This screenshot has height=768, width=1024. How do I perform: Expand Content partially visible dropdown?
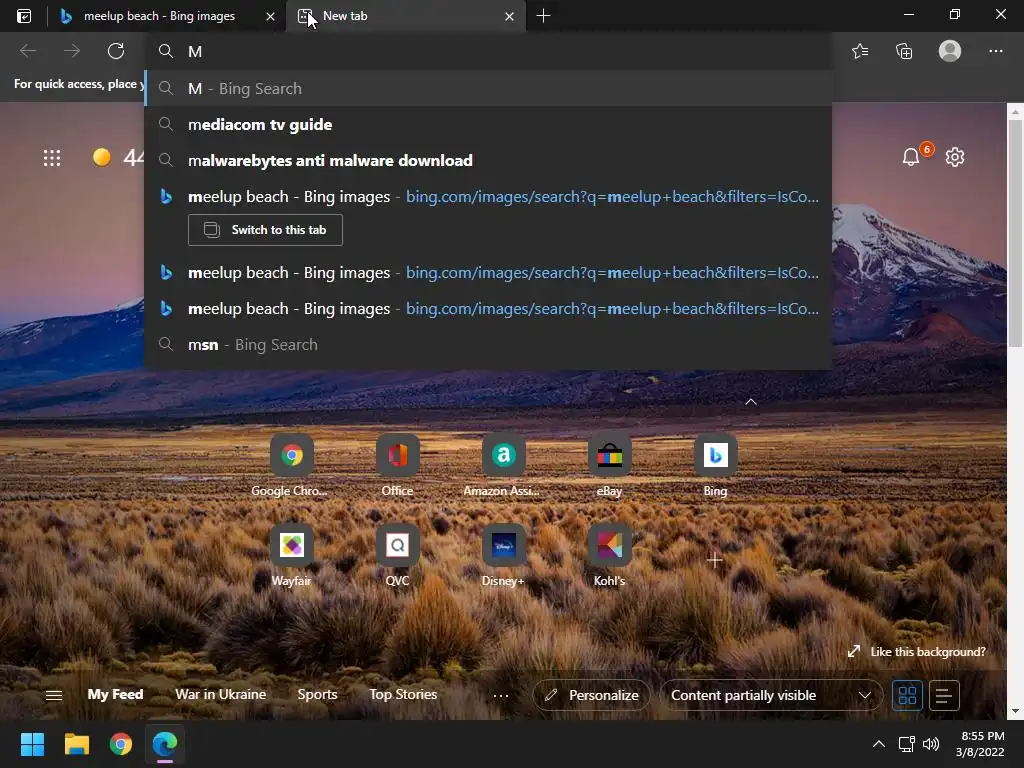[x=771, y=696]
